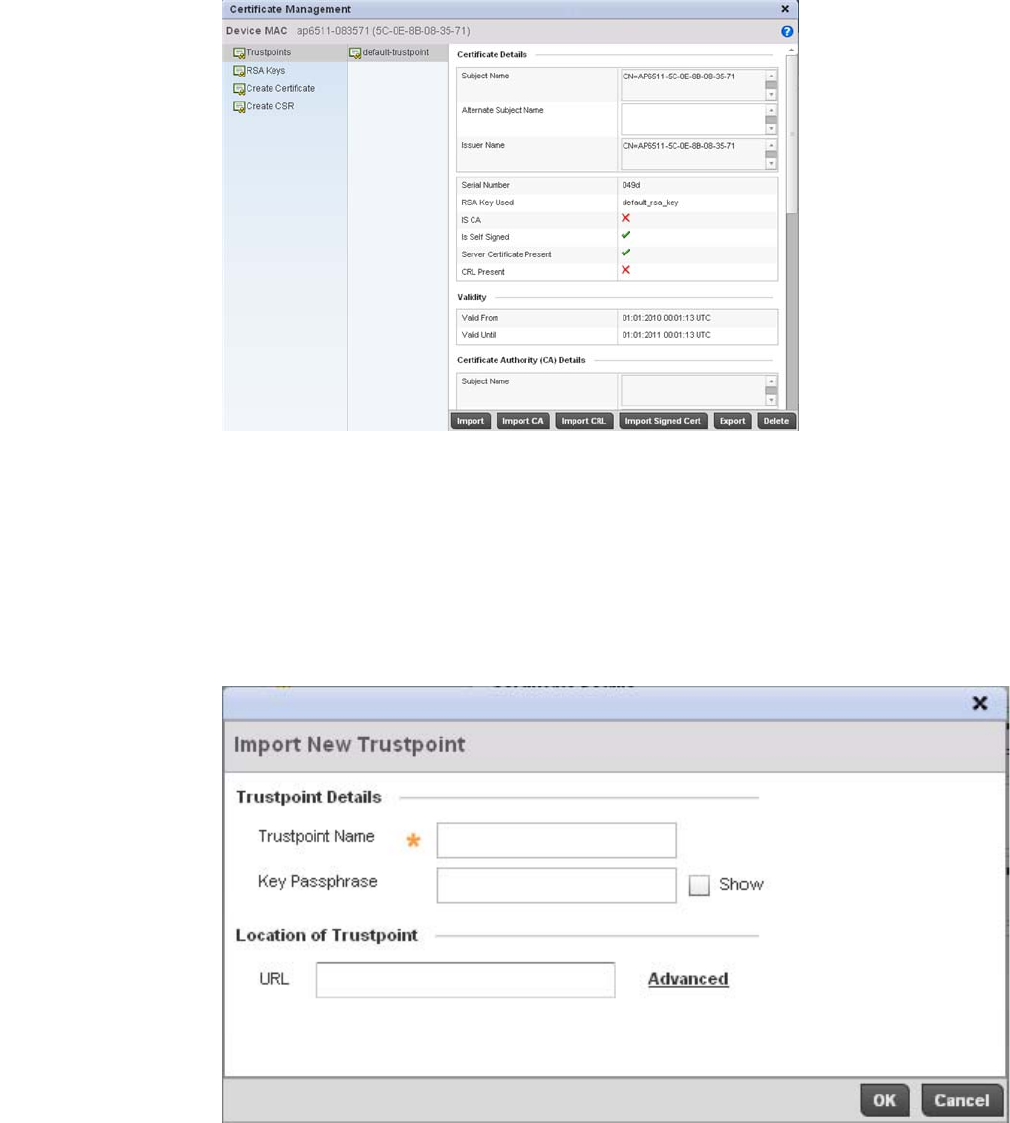The height and width of the screenshot is (1123, 1010).
Task: Focus the Key Passphrase input field
Action: coord(557,885)
